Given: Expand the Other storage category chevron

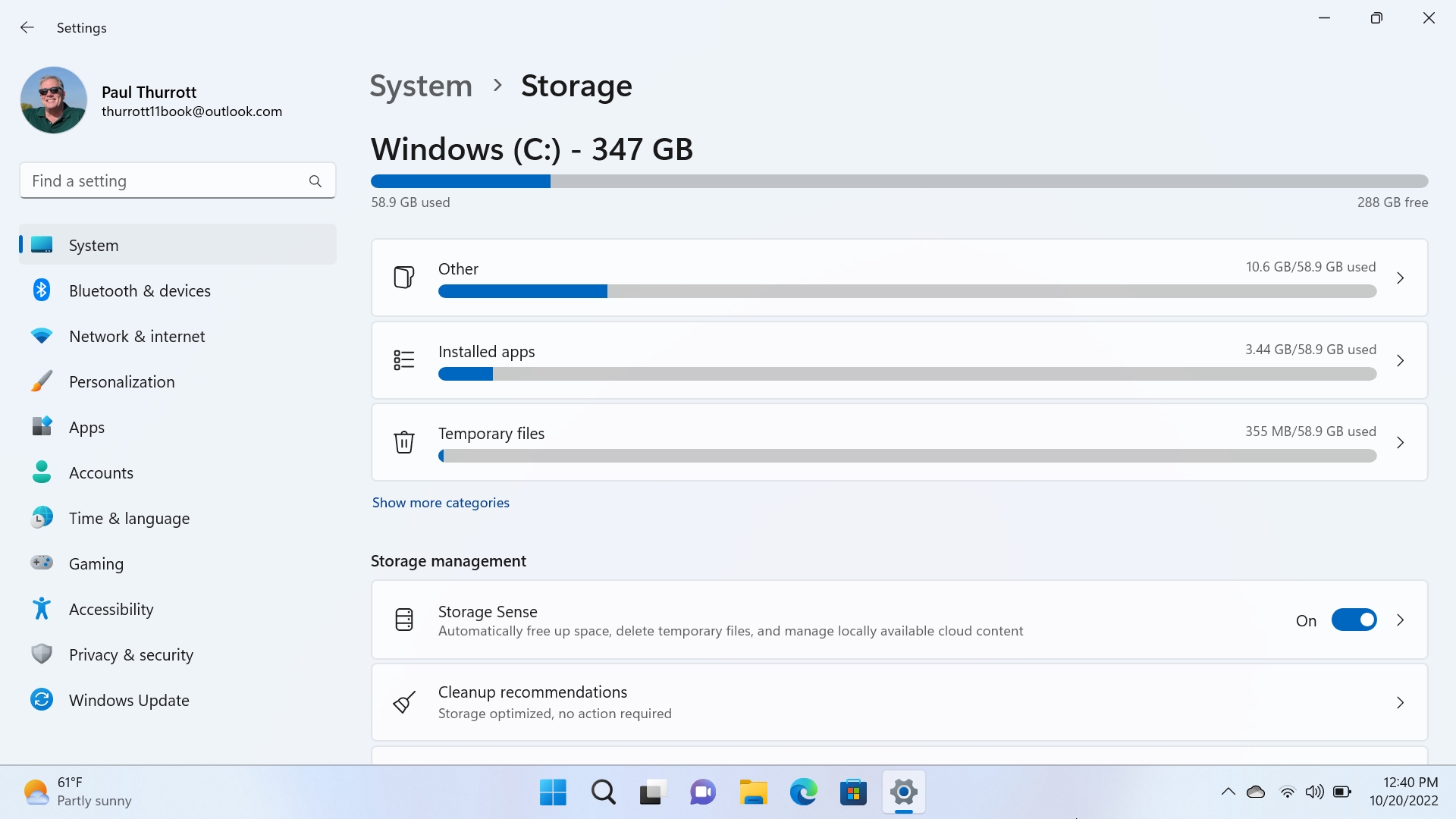Looking at the screenshot, I should 1400,278.
